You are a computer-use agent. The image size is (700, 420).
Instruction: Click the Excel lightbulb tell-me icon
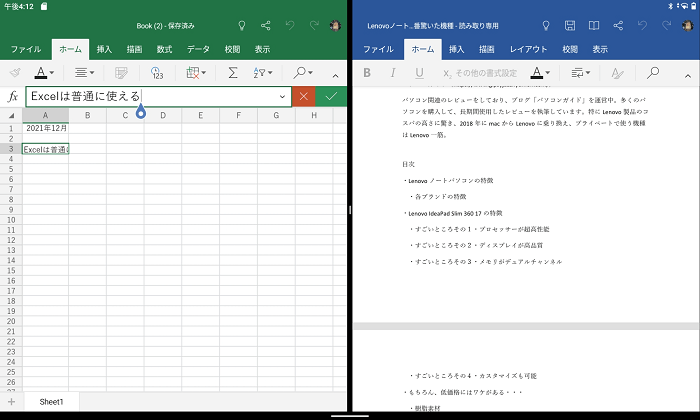[x=242, y=25]
